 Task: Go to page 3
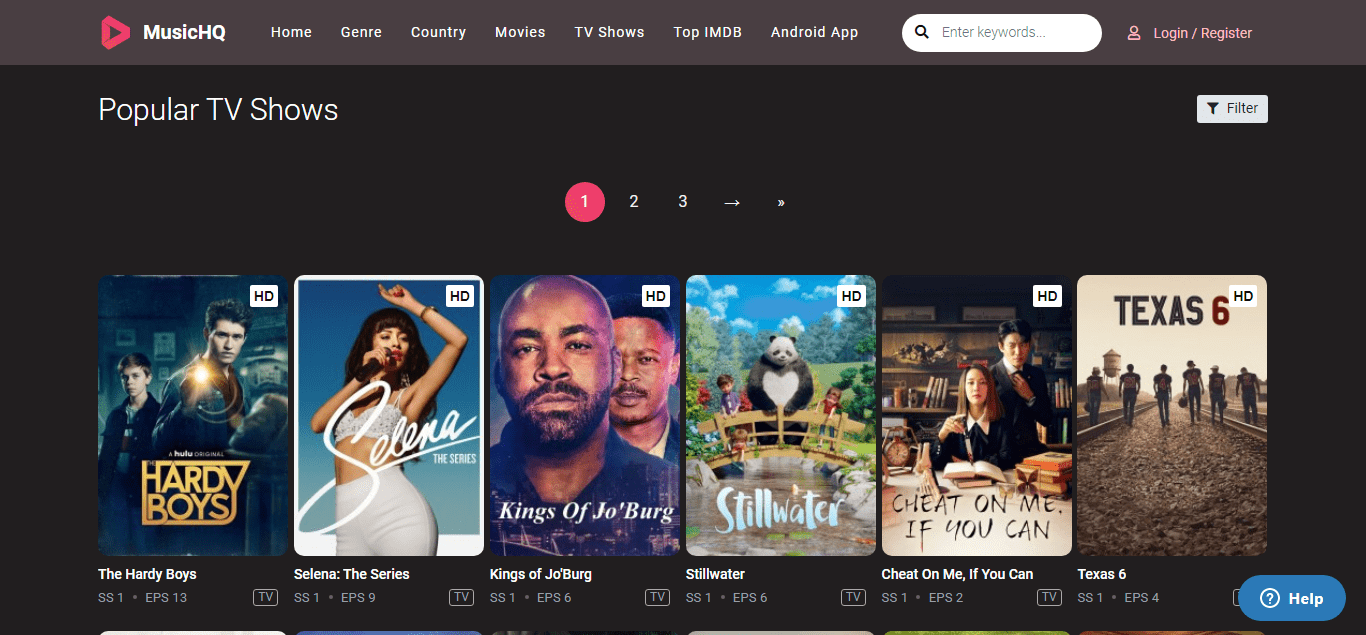[x=683, y=202]
